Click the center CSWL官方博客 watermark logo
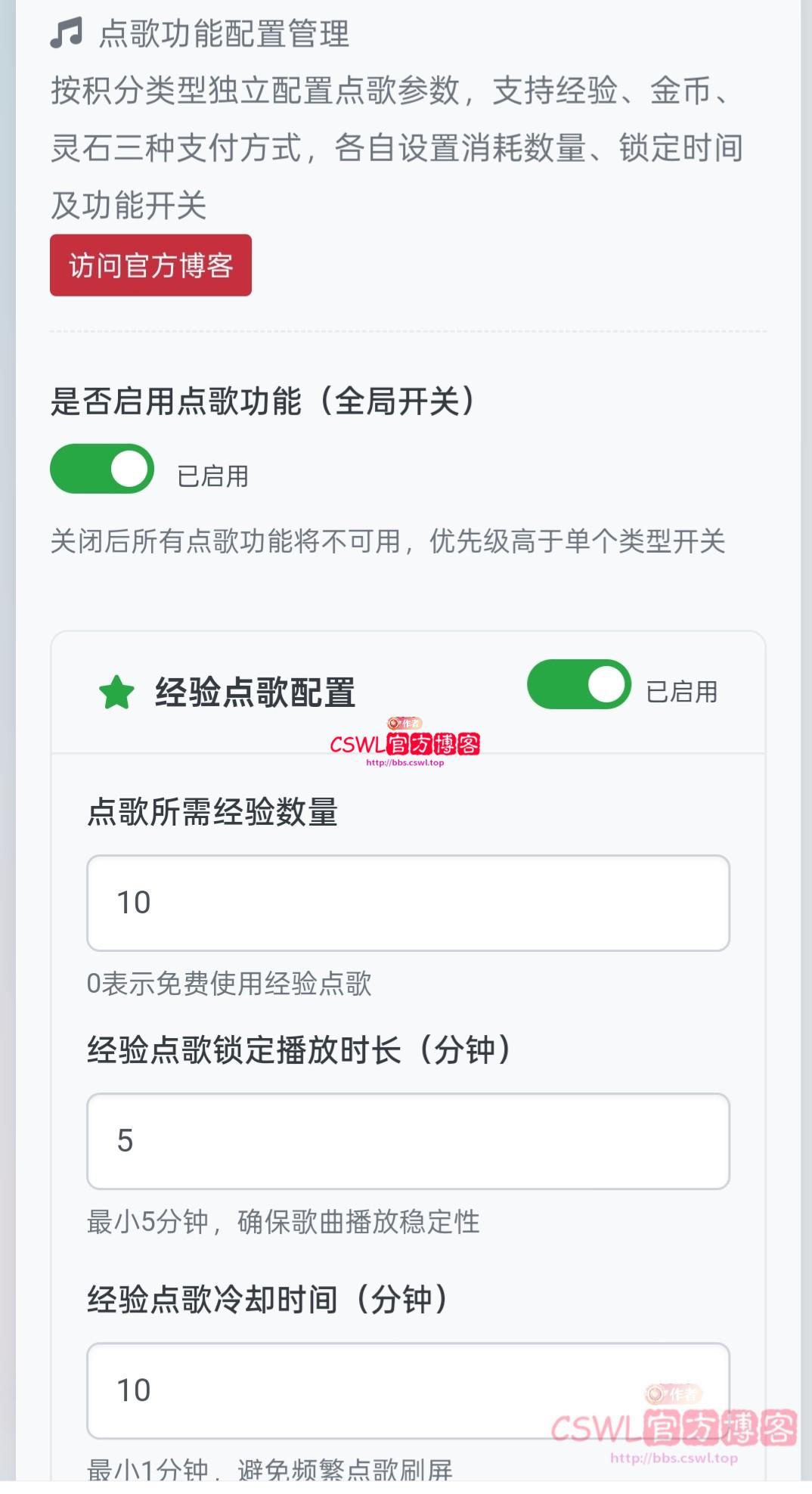 [405, 743]
